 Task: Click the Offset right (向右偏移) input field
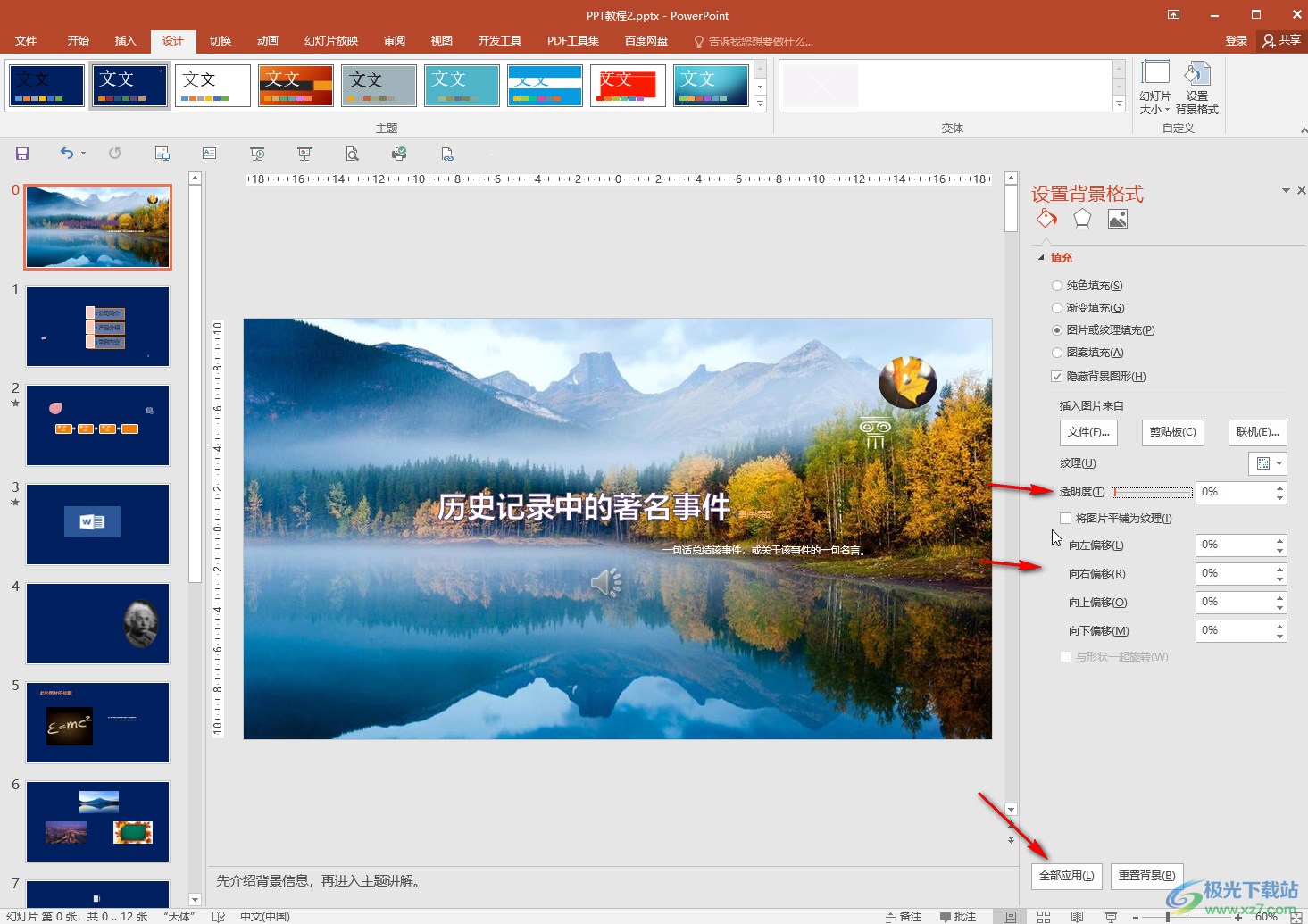1235,574
